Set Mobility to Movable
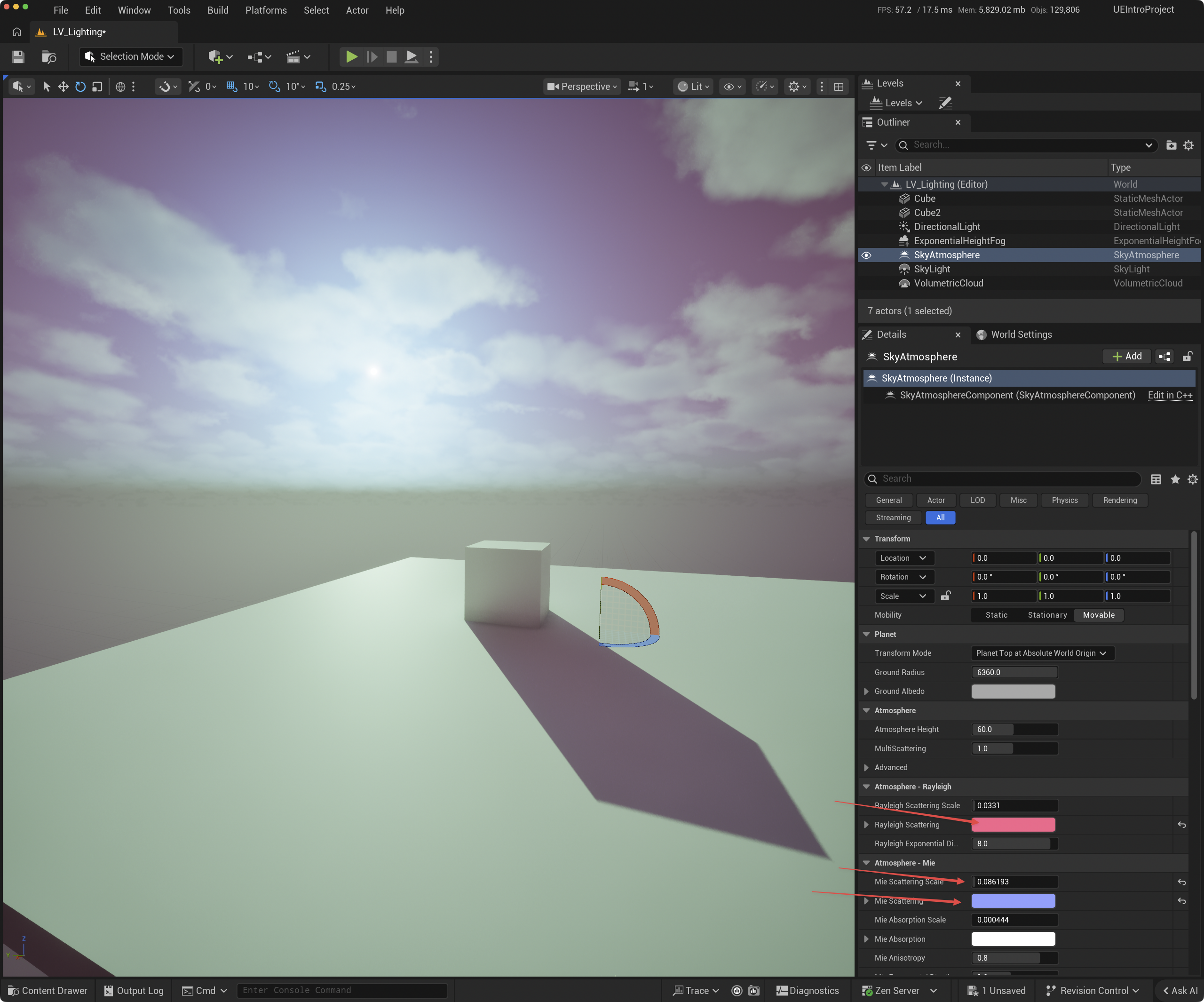The width and height of the screenshot is (1204, 1002). 1099,615
